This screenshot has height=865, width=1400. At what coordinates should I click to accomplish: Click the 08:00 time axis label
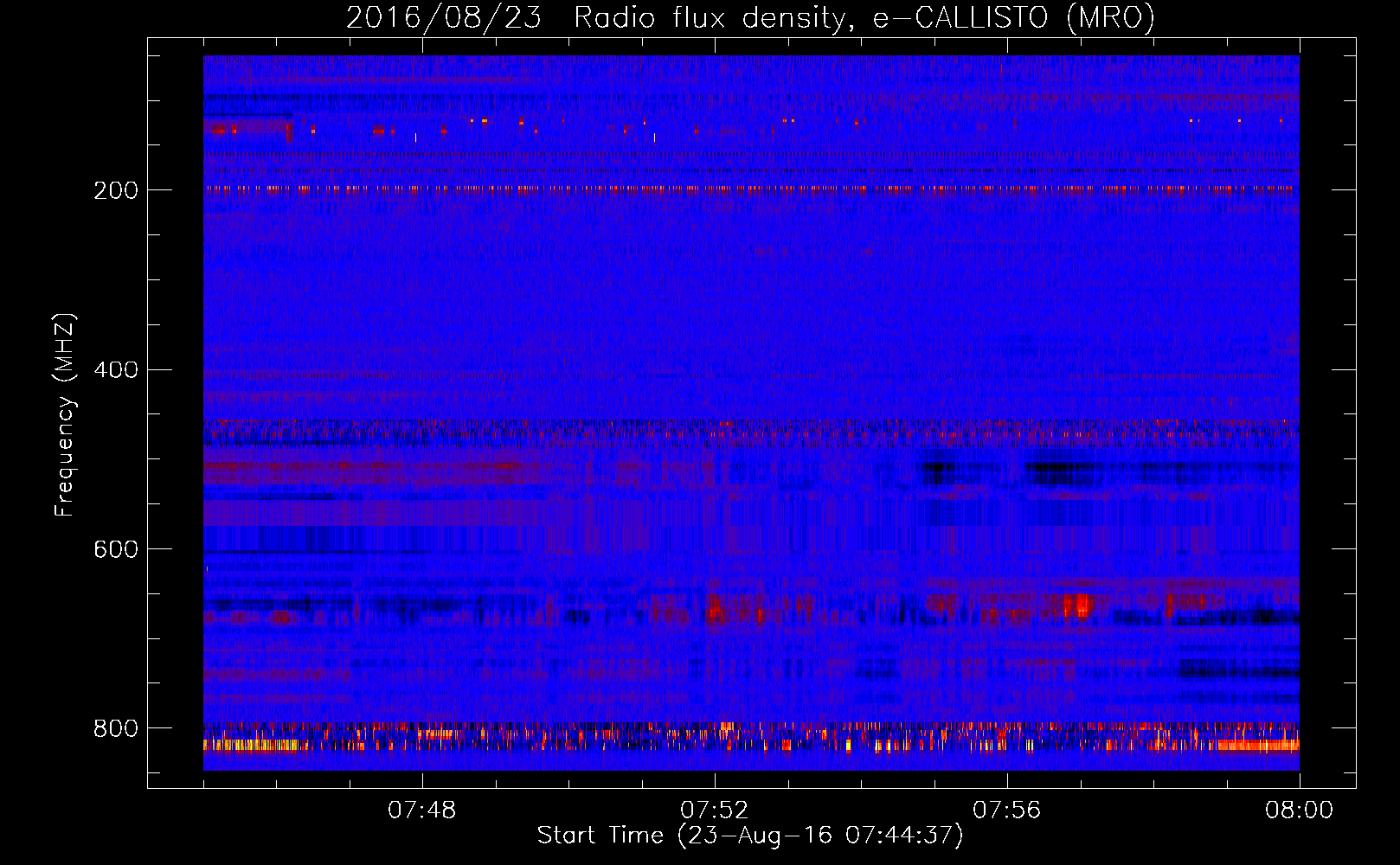pyautogui.click(x=1299, y=811)
